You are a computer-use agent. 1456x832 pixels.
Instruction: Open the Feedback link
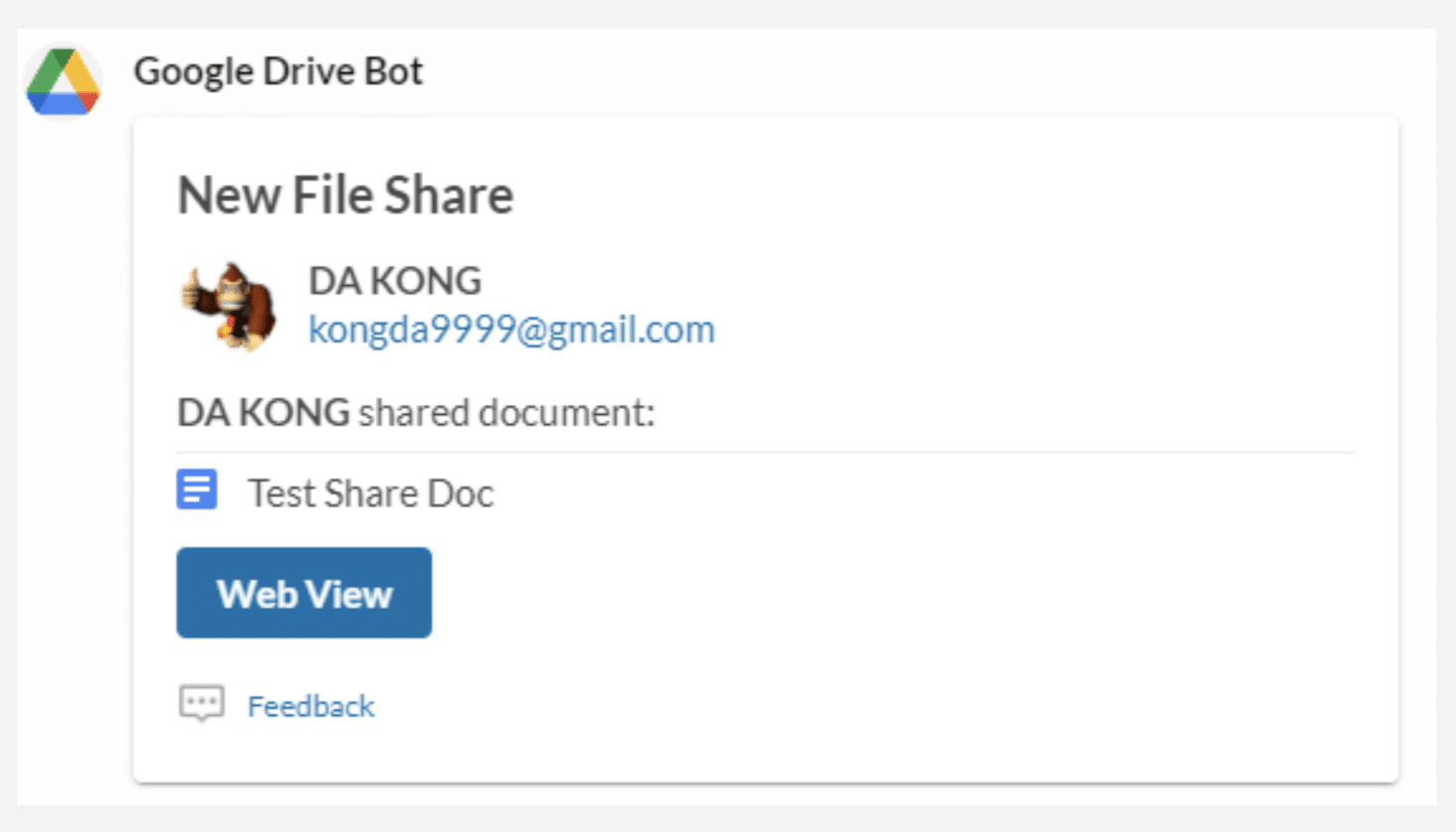pyautogui.click(x=311, y=706)
